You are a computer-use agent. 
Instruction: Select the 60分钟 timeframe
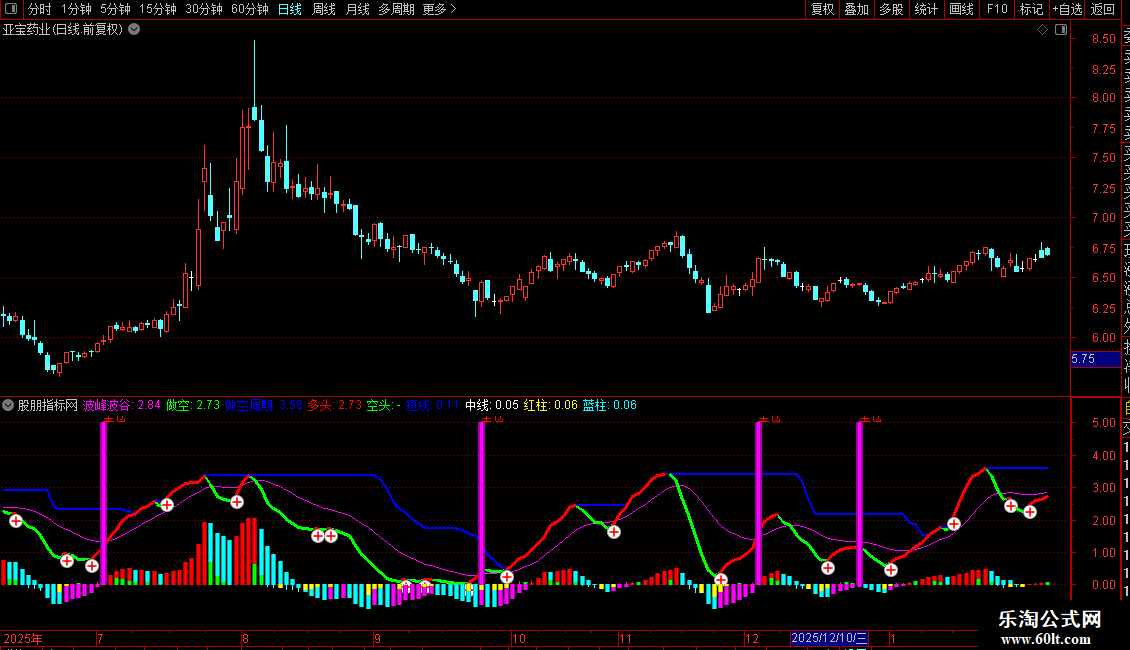click(249, 9)
